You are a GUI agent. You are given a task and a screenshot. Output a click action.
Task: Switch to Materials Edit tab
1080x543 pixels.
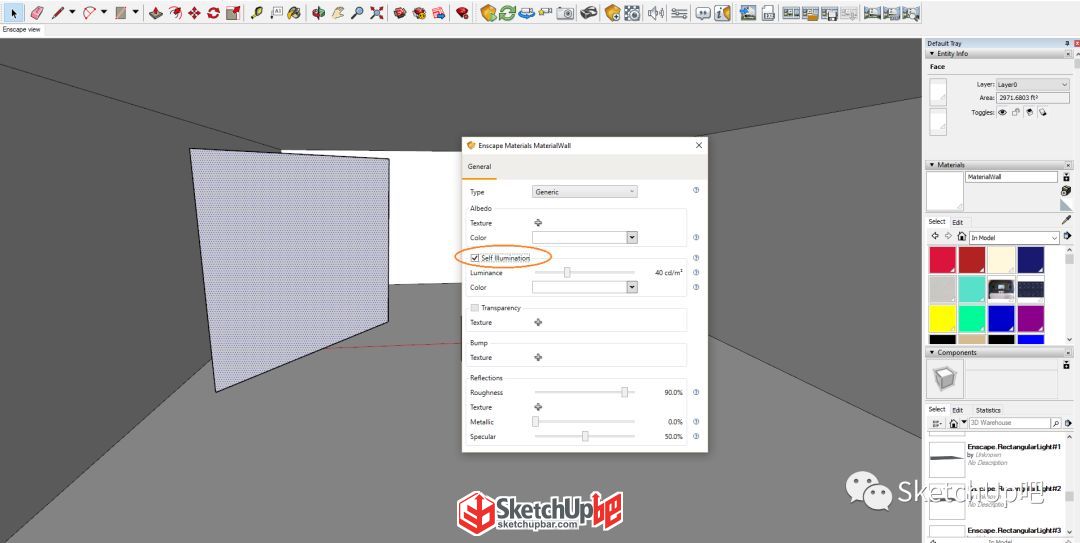tap(957, 222)
